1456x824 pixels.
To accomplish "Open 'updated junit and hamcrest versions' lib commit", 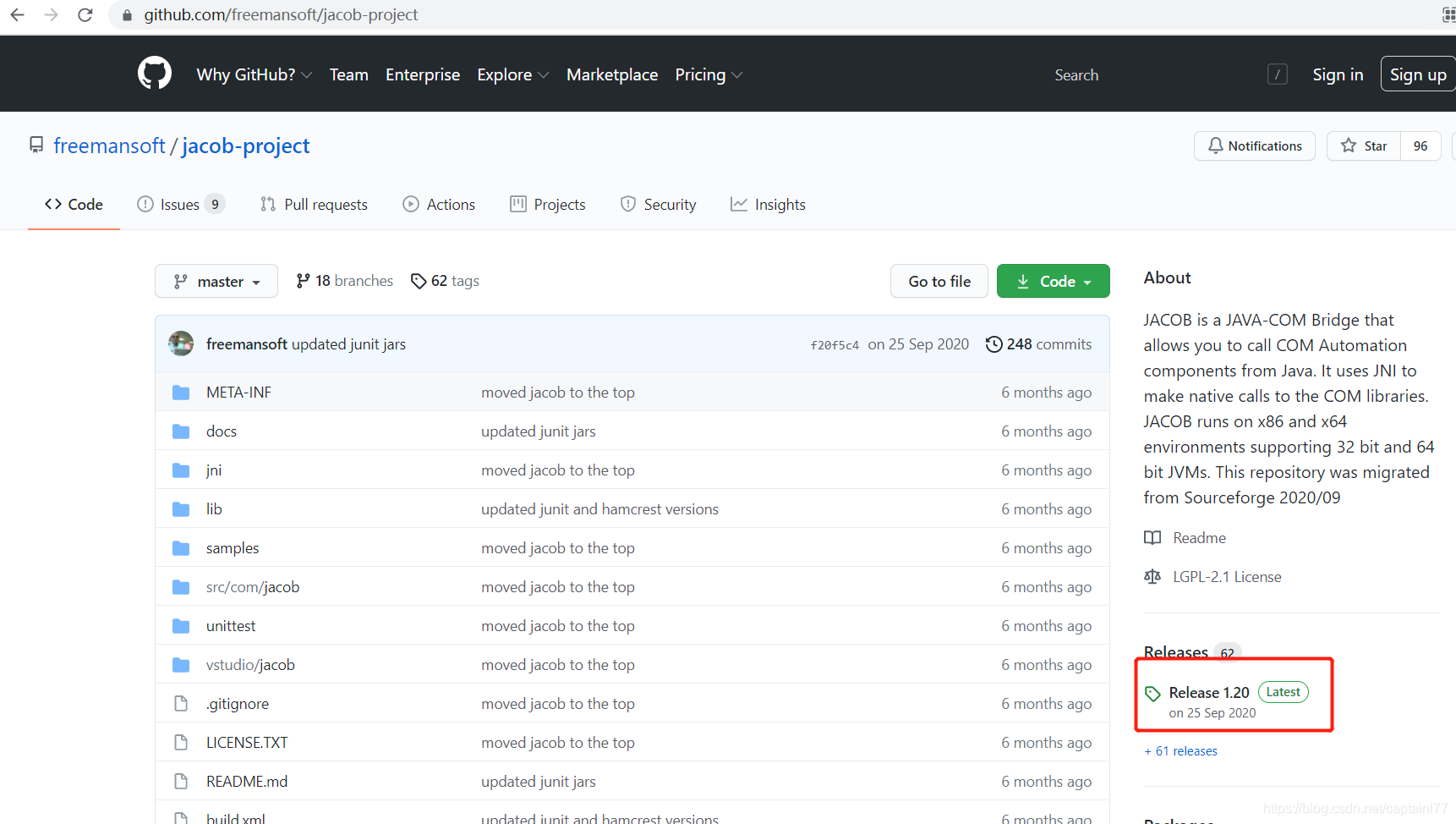I will 599,509.
